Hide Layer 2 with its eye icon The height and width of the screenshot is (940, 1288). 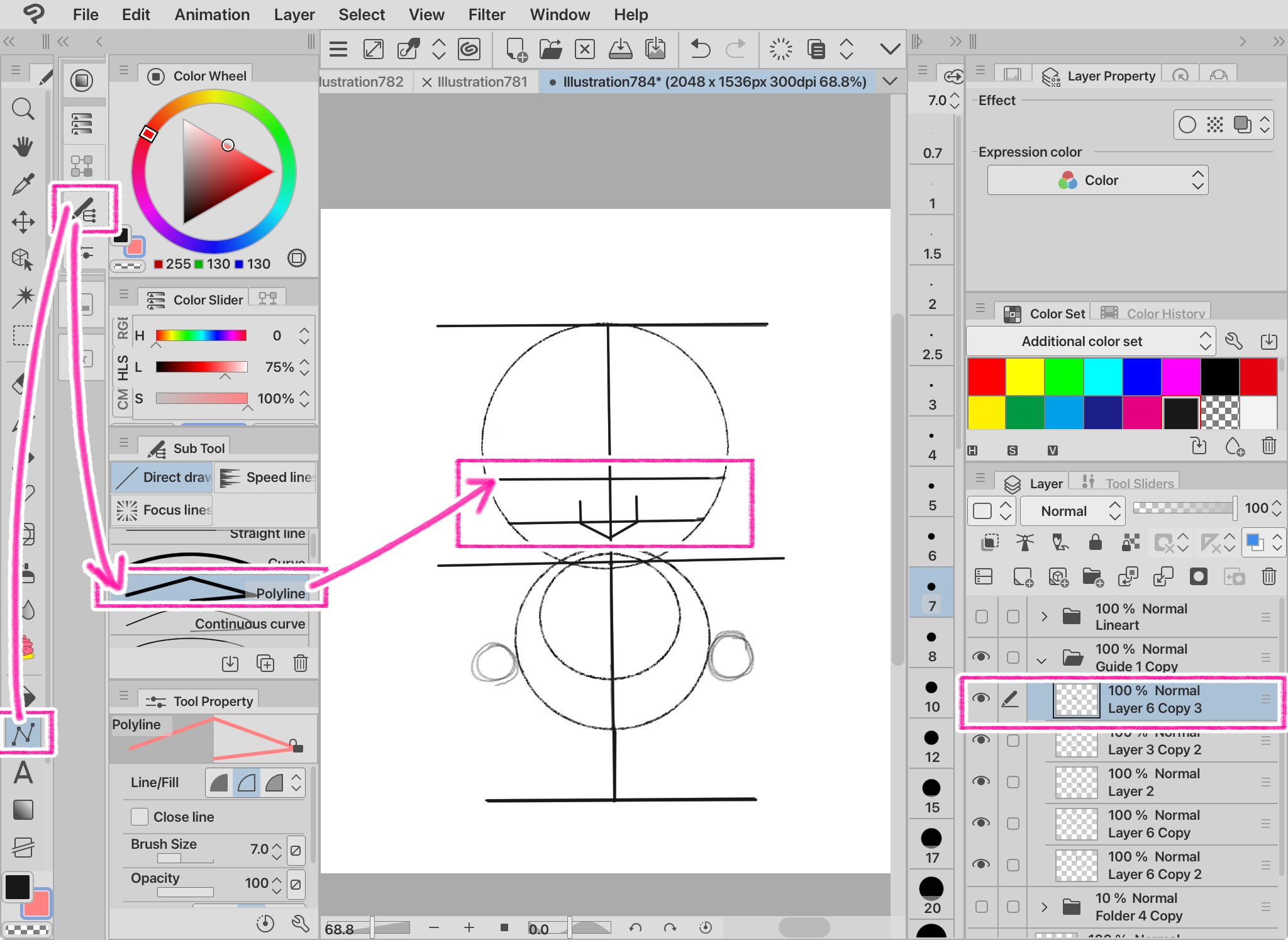pyautogui.click(x=980, y=781)
